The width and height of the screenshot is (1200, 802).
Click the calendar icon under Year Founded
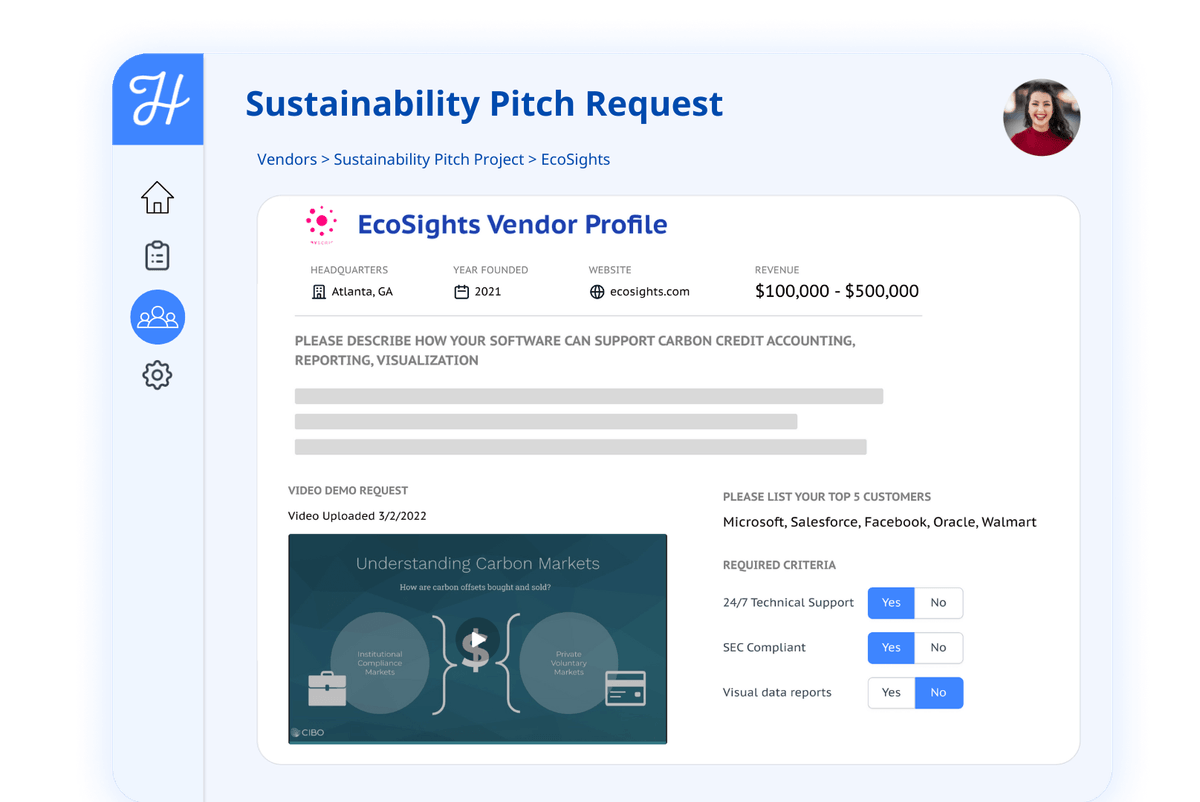(x=459, y=291)
